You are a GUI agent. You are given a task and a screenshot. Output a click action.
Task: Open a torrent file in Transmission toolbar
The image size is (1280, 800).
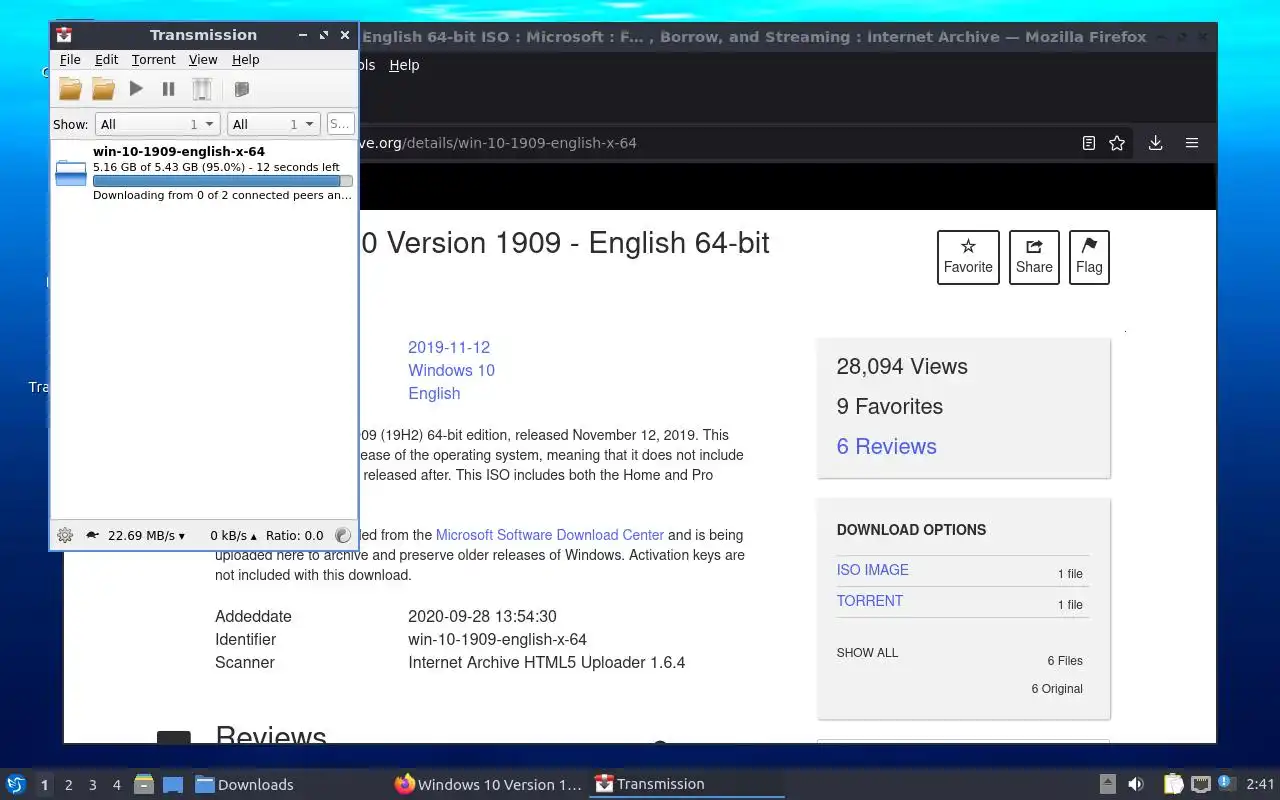pos(70,89)
